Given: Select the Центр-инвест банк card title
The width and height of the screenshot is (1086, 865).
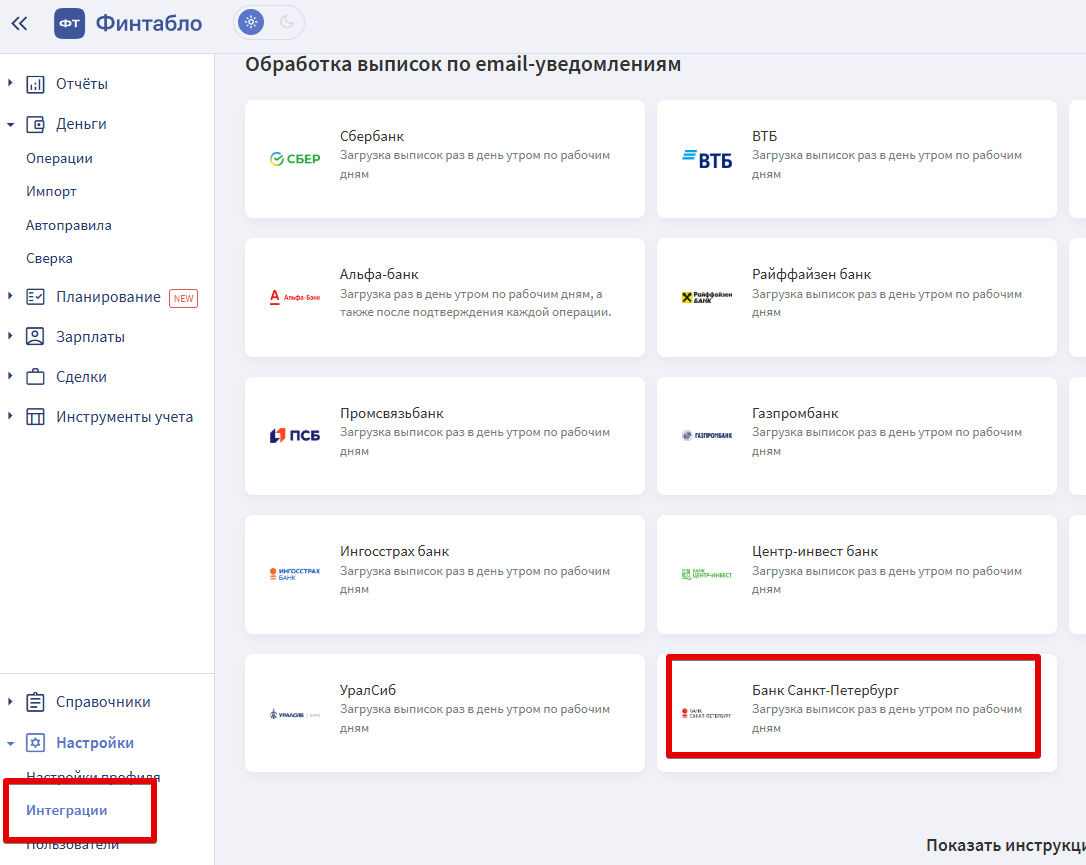Looking at the screenshot, I should tap(815, 552).
